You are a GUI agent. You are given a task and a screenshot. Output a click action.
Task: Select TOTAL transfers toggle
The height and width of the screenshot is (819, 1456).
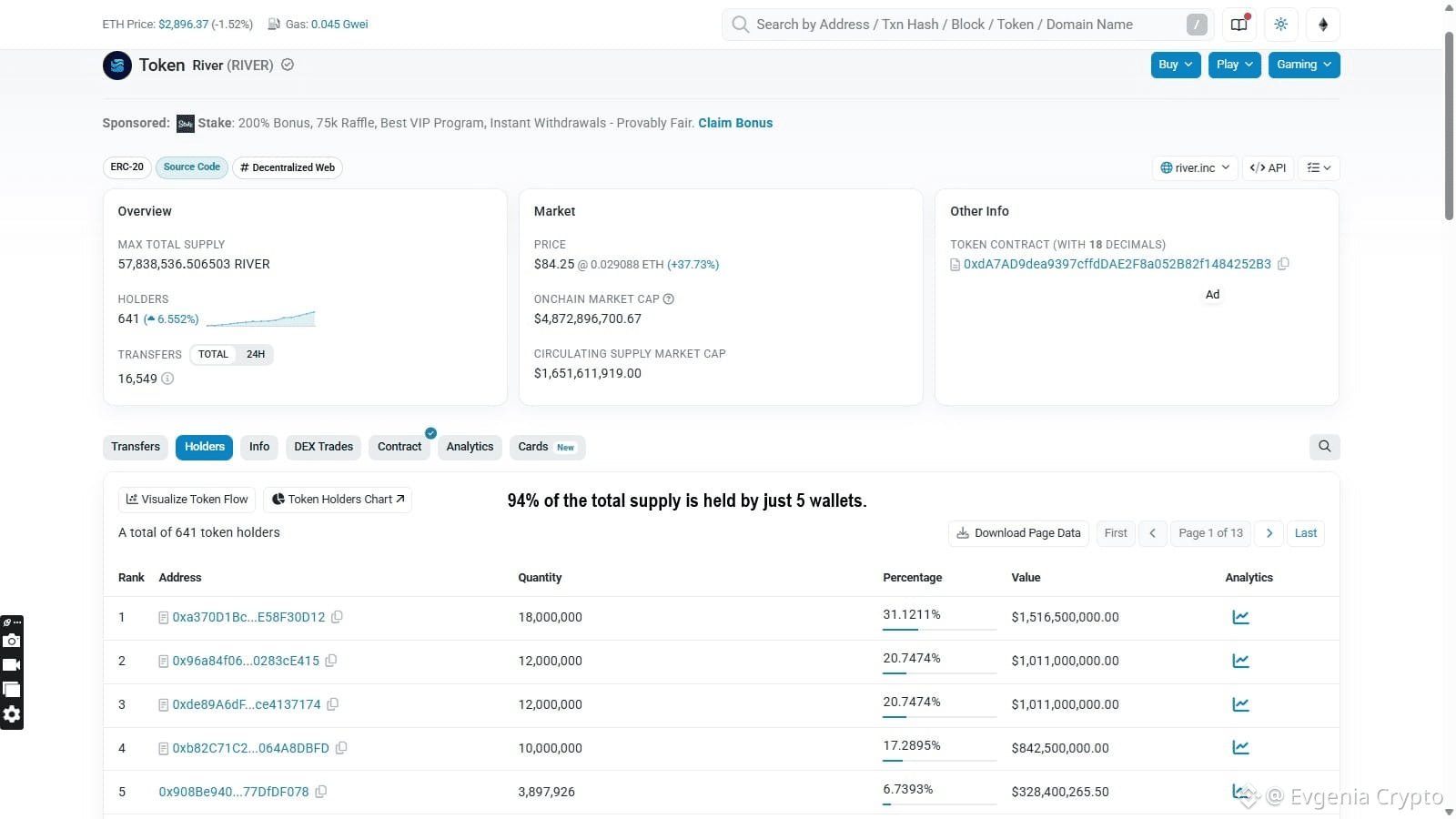(213, 355)
